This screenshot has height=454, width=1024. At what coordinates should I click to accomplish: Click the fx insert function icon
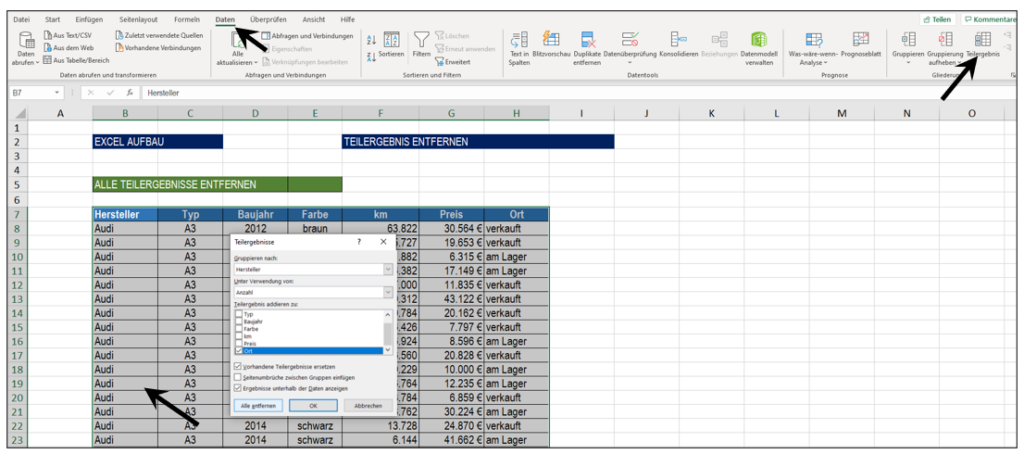130,93
